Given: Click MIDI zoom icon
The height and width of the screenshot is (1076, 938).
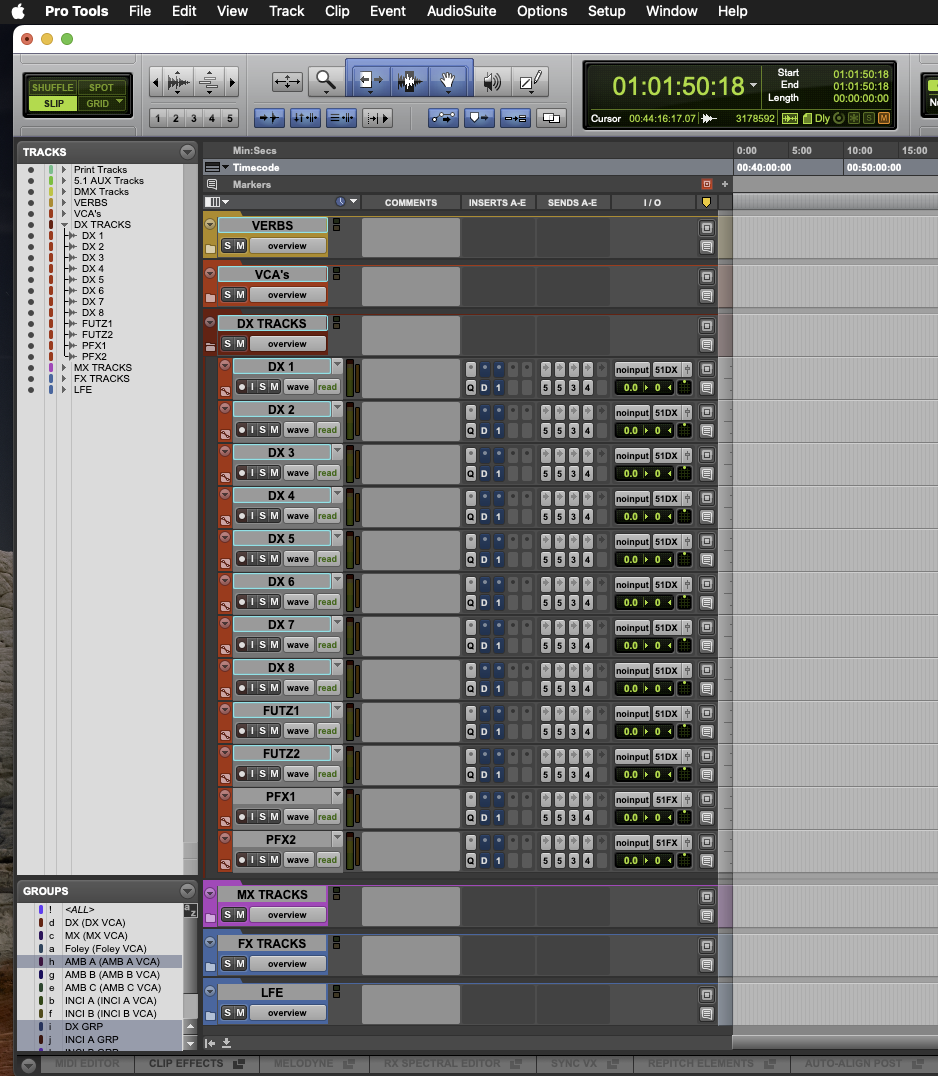Looking at the screenshot, I should click(x=209, y=82).
